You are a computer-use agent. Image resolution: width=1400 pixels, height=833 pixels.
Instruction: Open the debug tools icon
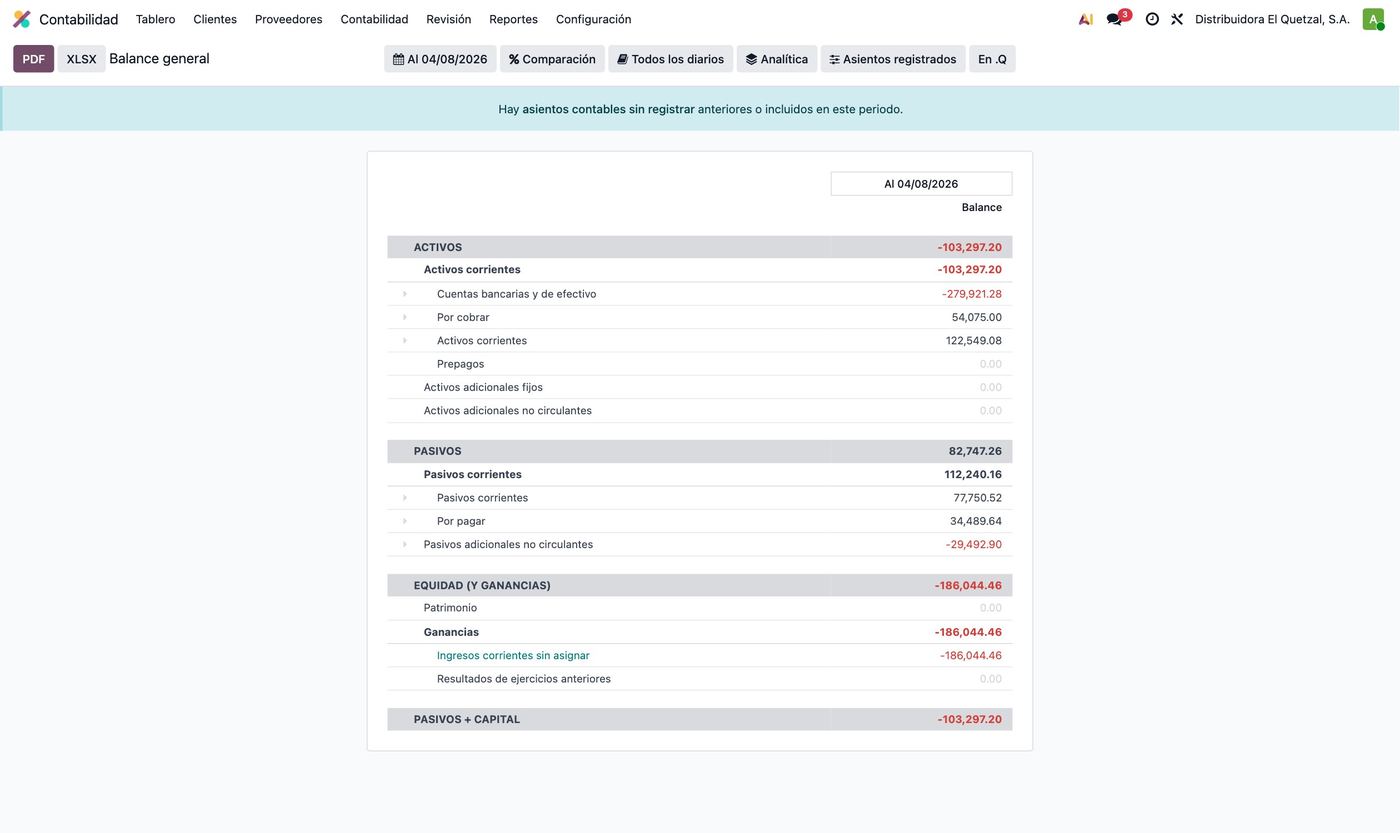(x=1177, y=19)
